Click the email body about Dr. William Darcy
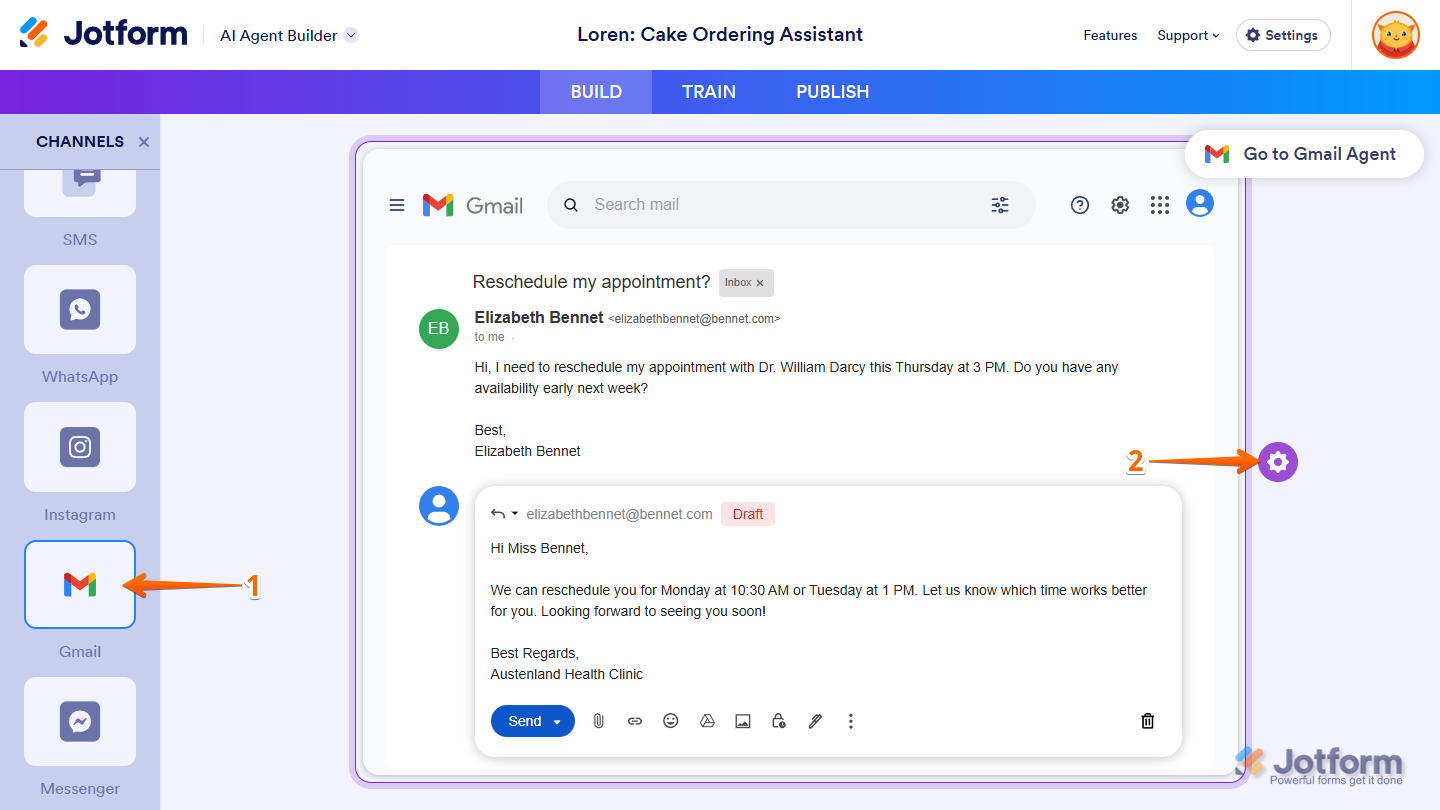Screen dimensions: 1440x810 [x=796, y=378]
